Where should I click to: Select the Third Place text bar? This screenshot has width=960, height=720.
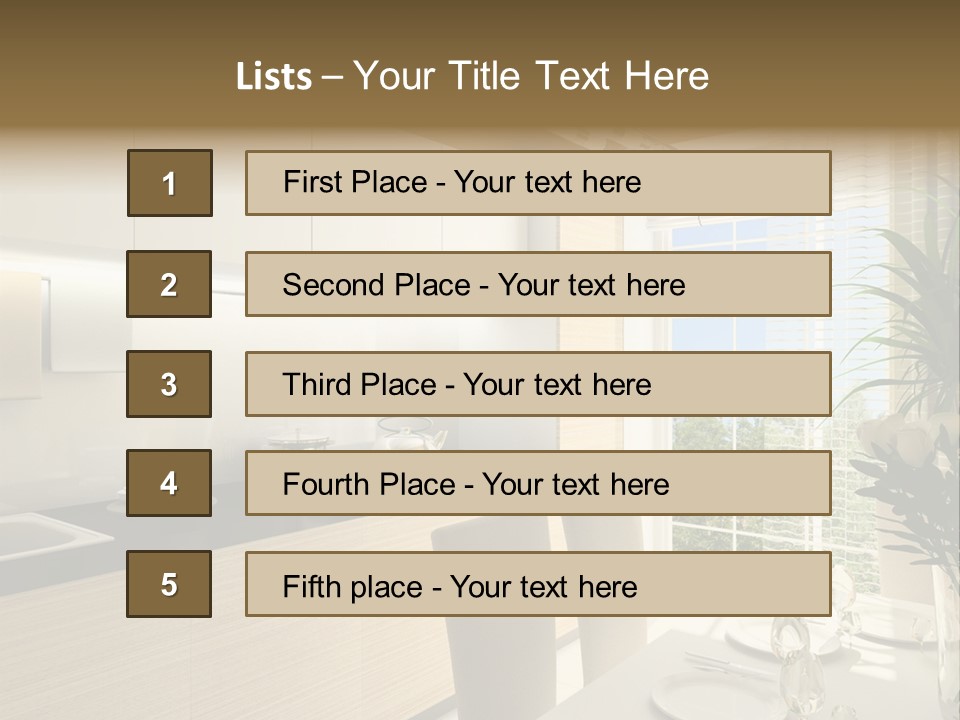pyautogui.click(x=538, y=384)
